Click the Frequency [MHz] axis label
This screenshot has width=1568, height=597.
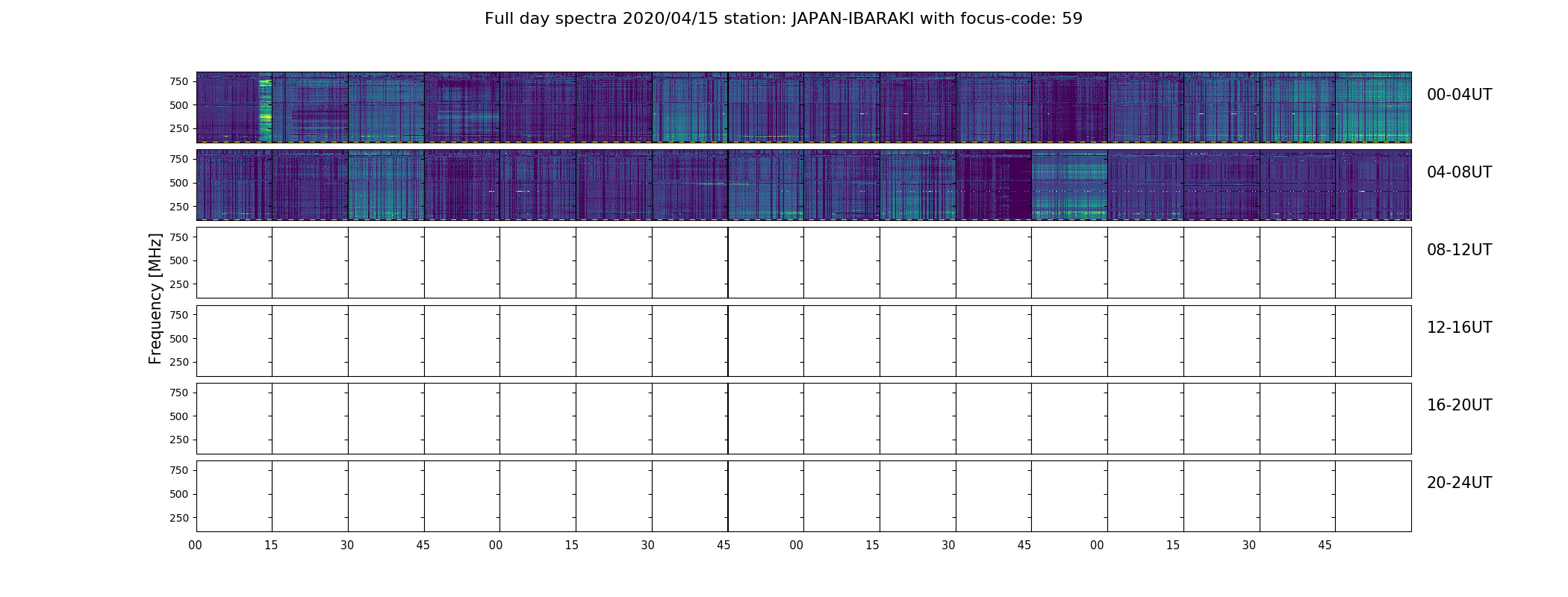[x=155, y=298]
